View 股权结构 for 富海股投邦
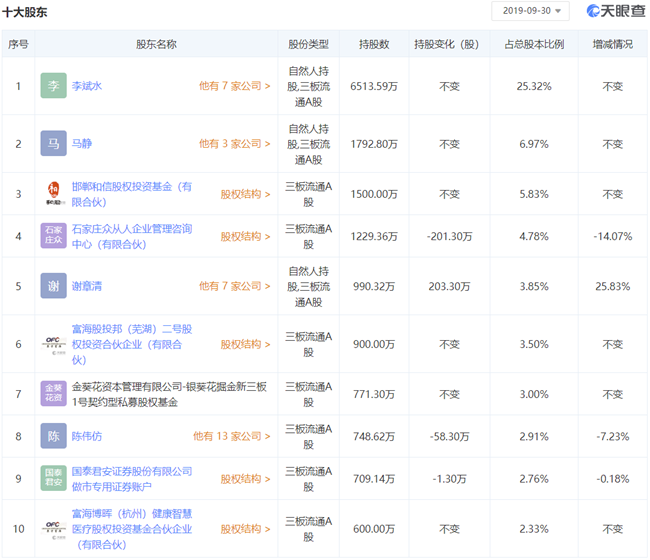650x560 pixels. coord(245,344)
